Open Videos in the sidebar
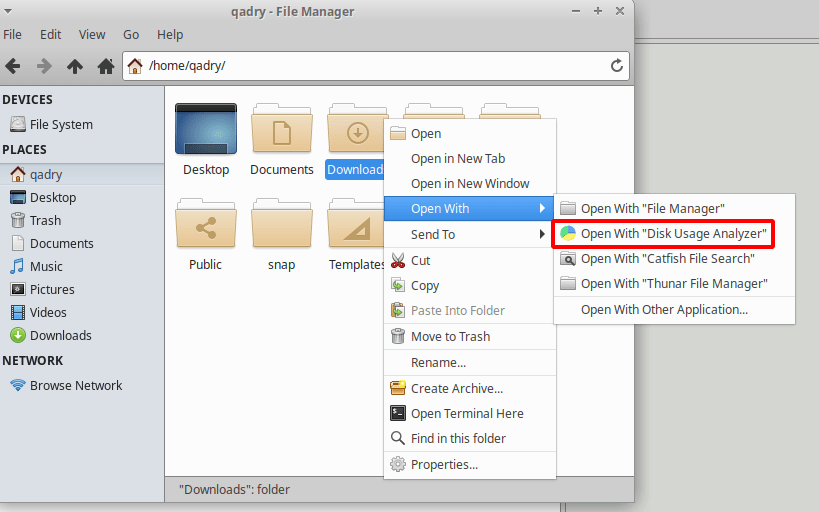Viewport: 819px width, 512px height. [82, 312]
